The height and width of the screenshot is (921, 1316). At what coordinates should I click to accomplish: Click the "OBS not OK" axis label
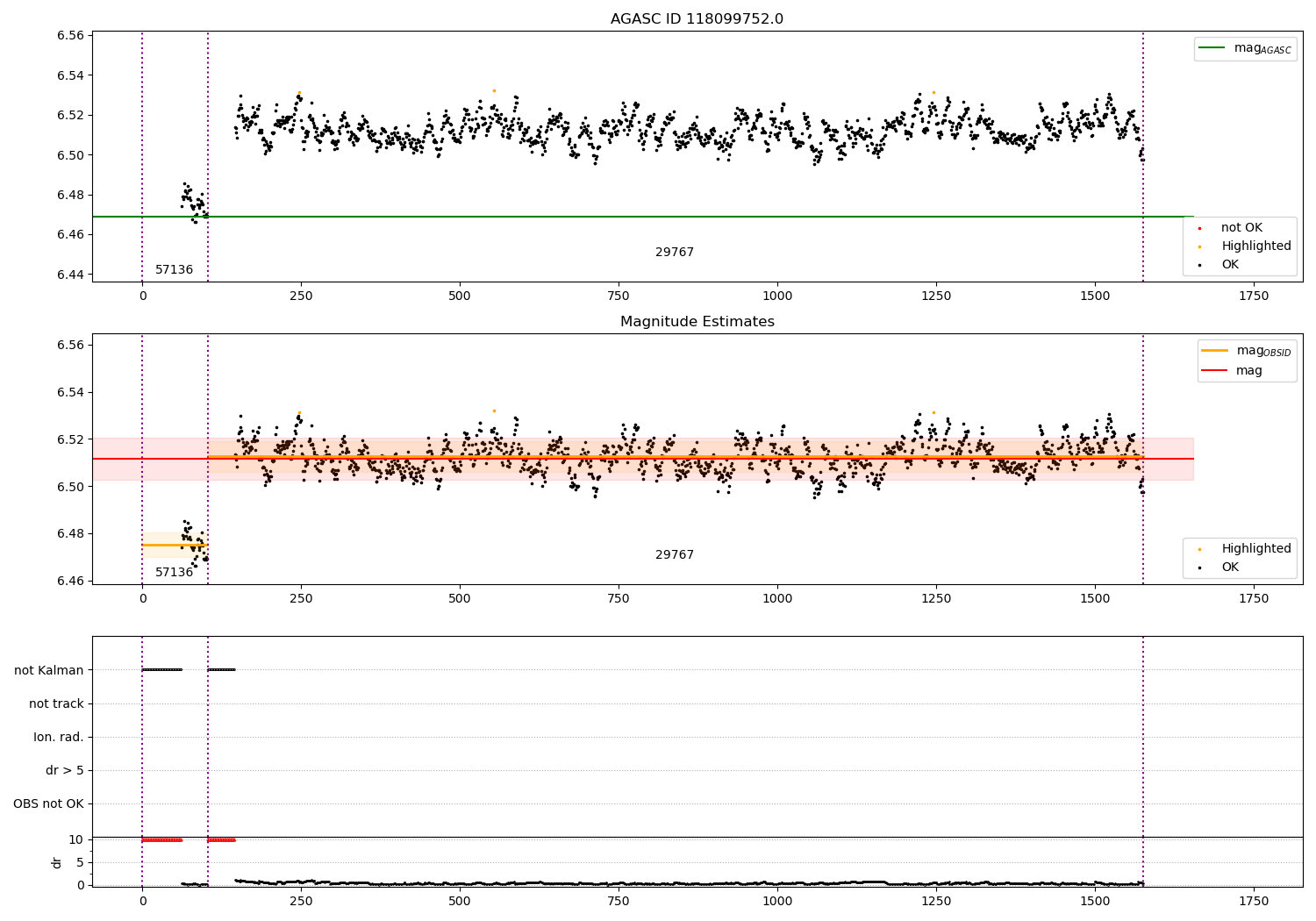click(x=48, y=803)
